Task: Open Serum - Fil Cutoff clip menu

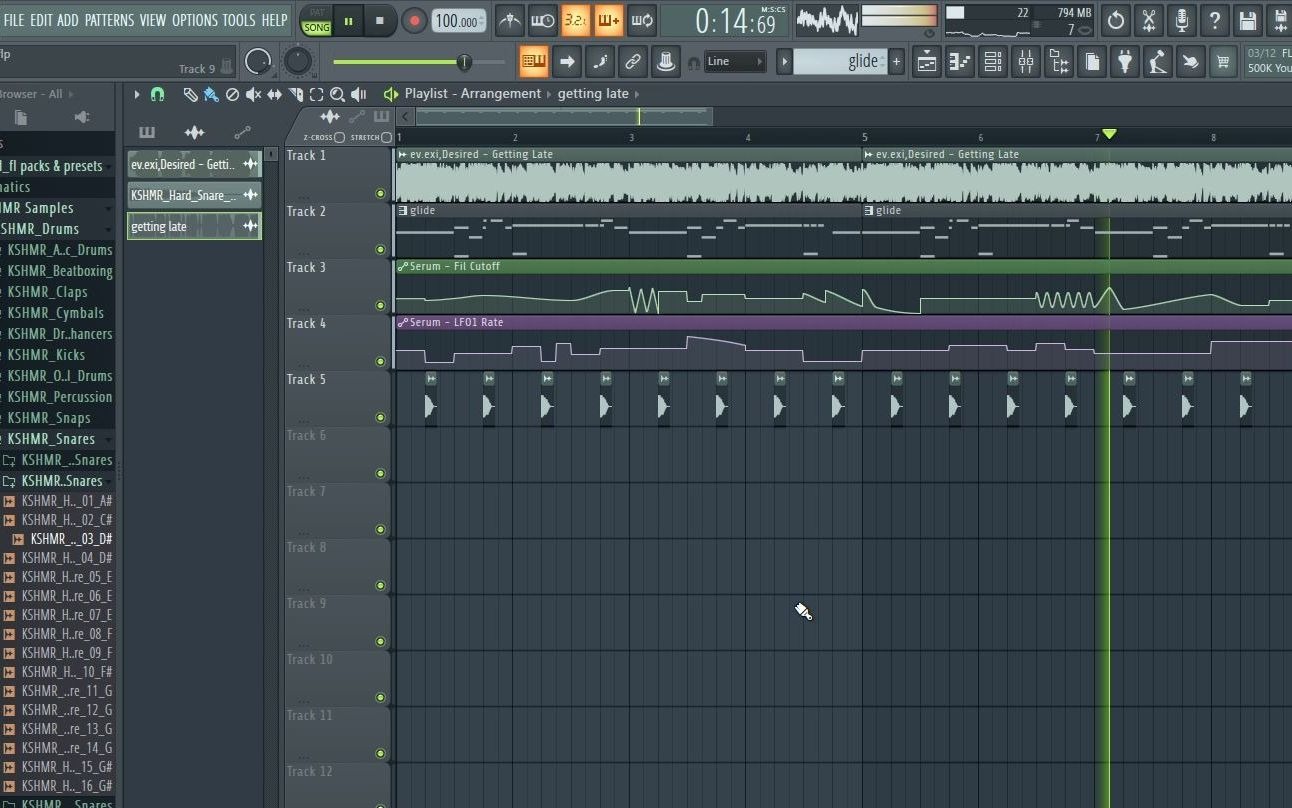Action: (402, 266)
